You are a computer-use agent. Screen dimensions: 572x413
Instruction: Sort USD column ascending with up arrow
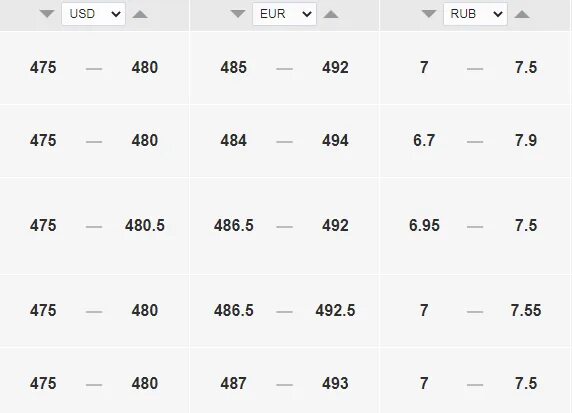pos(140,14)
